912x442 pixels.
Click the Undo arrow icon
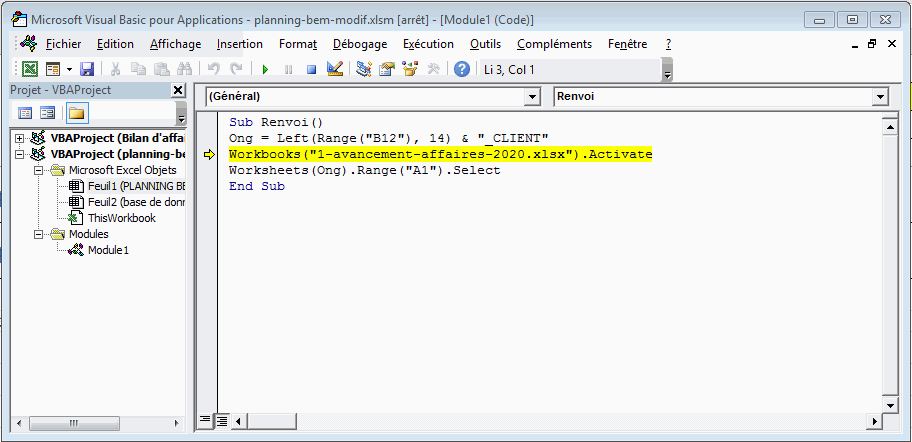tap(213, 69)
